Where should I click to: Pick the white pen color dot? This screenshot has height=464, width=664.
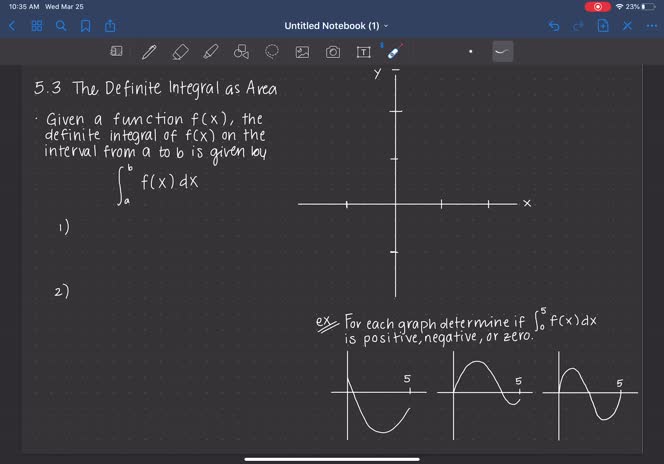(471, 52)
